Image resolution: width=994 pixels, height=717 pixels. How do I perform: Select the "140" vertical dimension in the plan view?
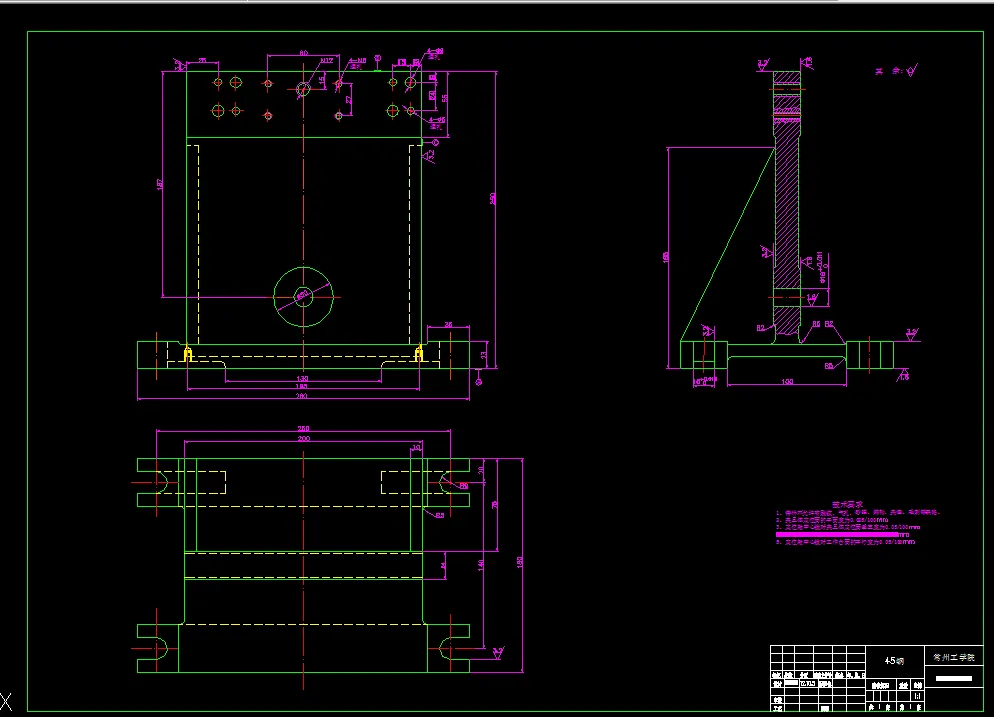tap(481, 564)
